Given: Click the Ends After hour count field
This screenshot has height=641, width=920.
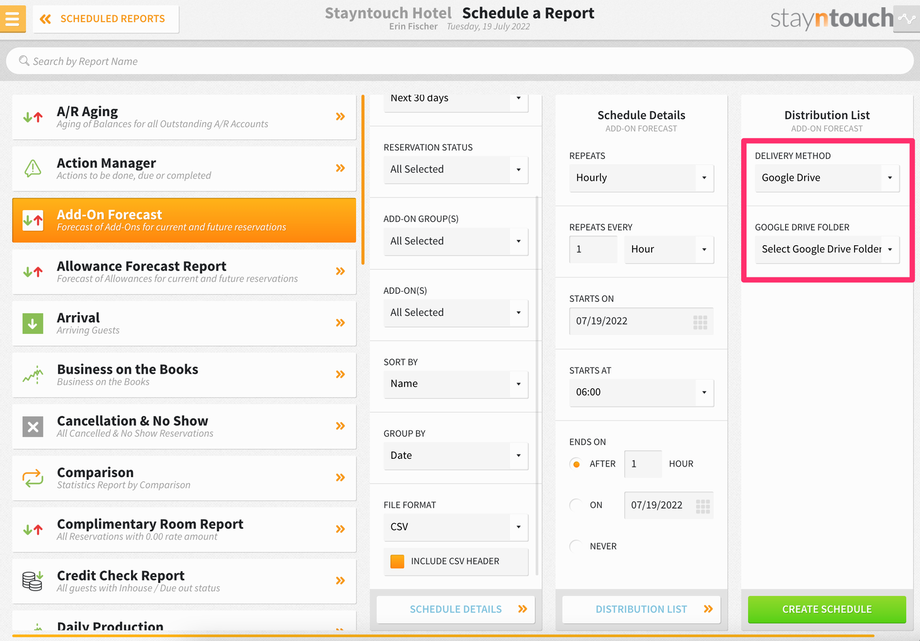Looking at the screenshot, I should [643, 464].
